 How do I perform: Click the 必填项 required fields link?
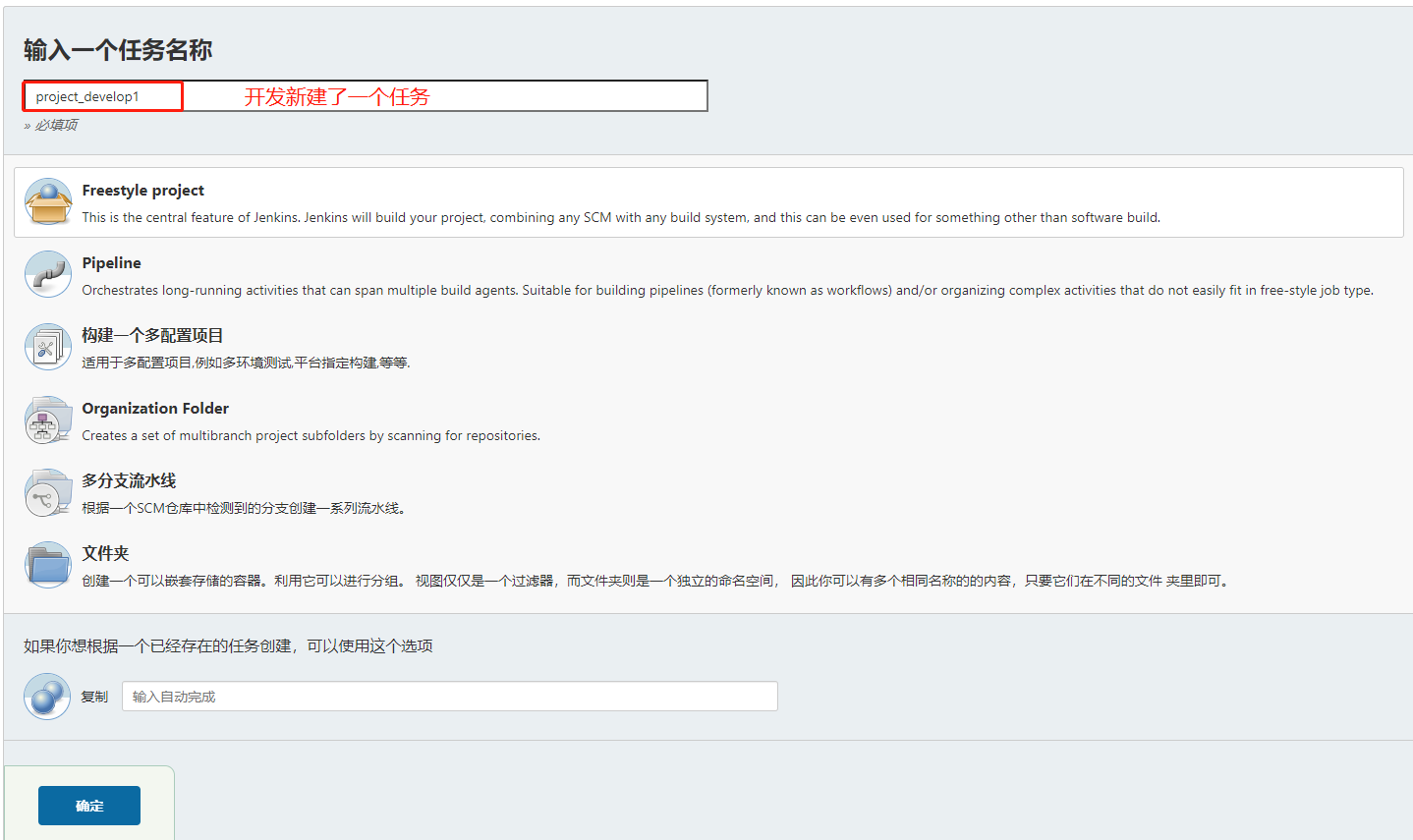coord(43,125)
